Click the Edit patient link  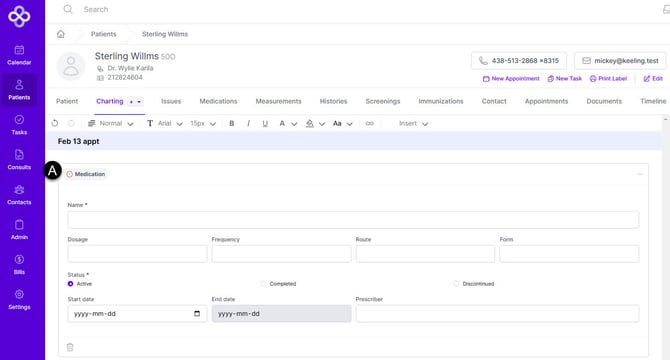click(653, 79)
